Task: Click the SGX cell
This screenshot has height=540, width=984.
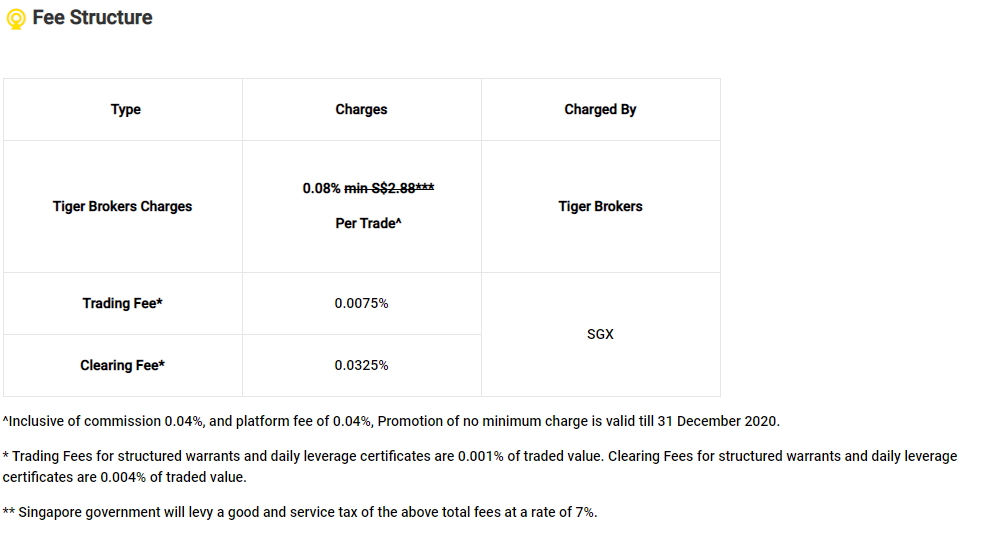Action: [x=601, y=334]
